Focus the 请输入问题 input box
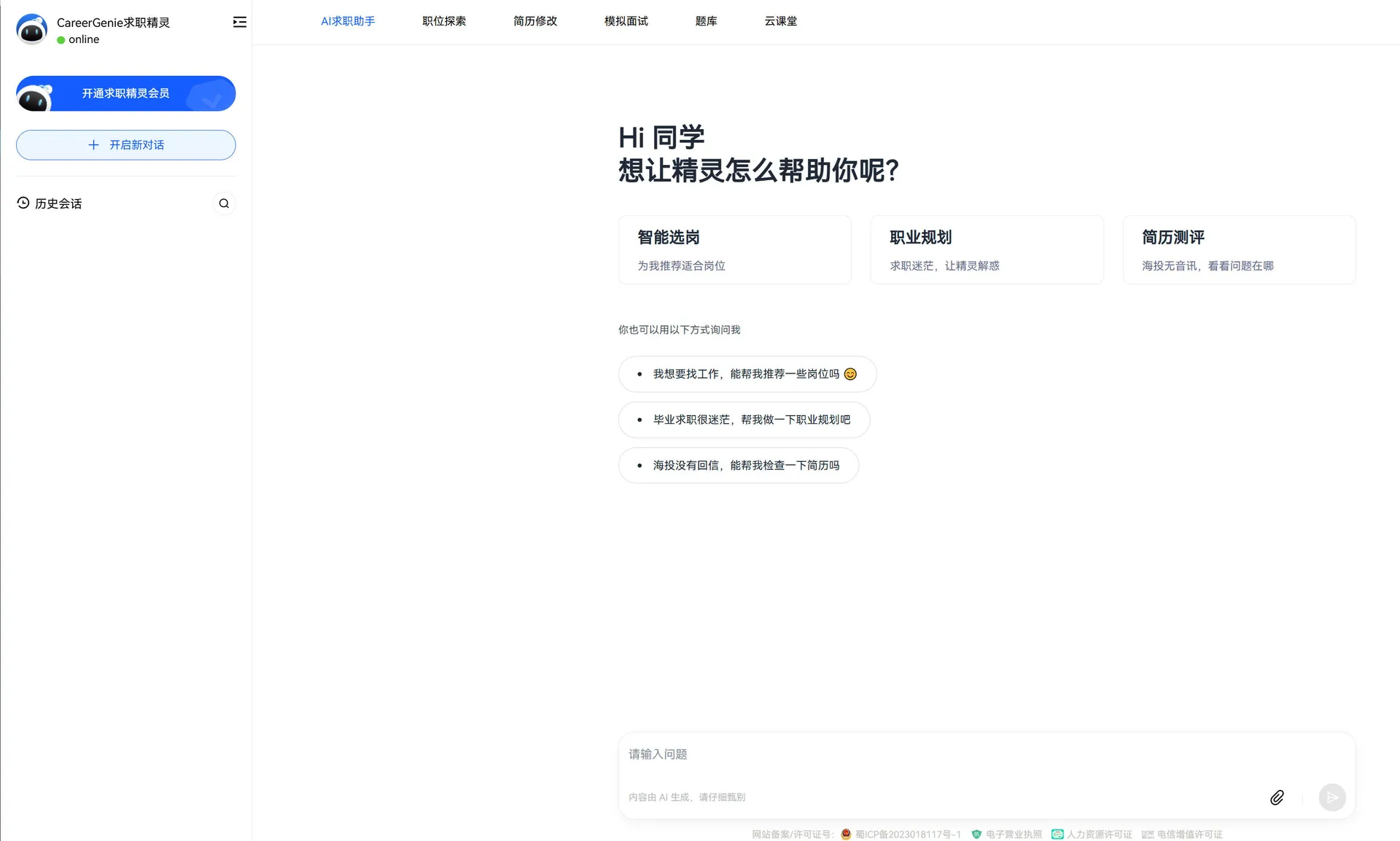 tap(986, 755)
